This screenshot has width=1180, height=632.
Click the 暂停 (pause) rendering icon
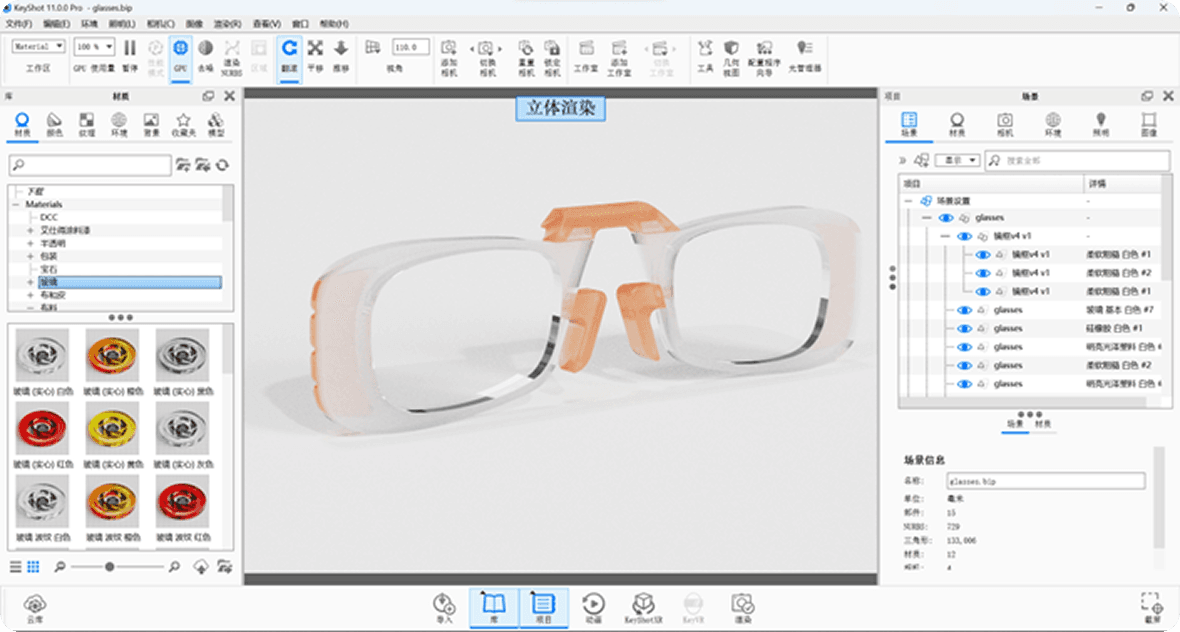pyautogui.click(x=131, y=46)
